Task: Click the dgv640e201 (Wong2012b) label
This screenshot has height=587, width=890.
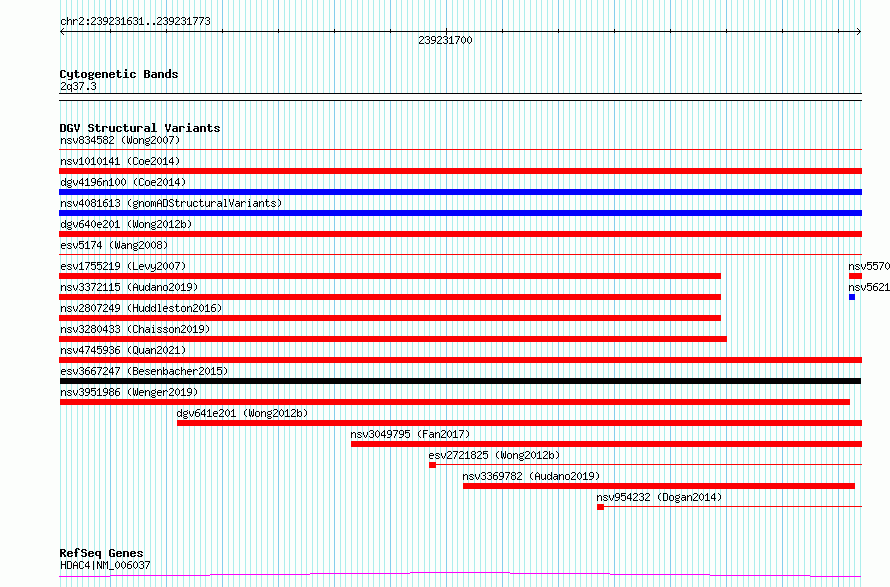Action: pyautogui.click(x=126, y=224)
